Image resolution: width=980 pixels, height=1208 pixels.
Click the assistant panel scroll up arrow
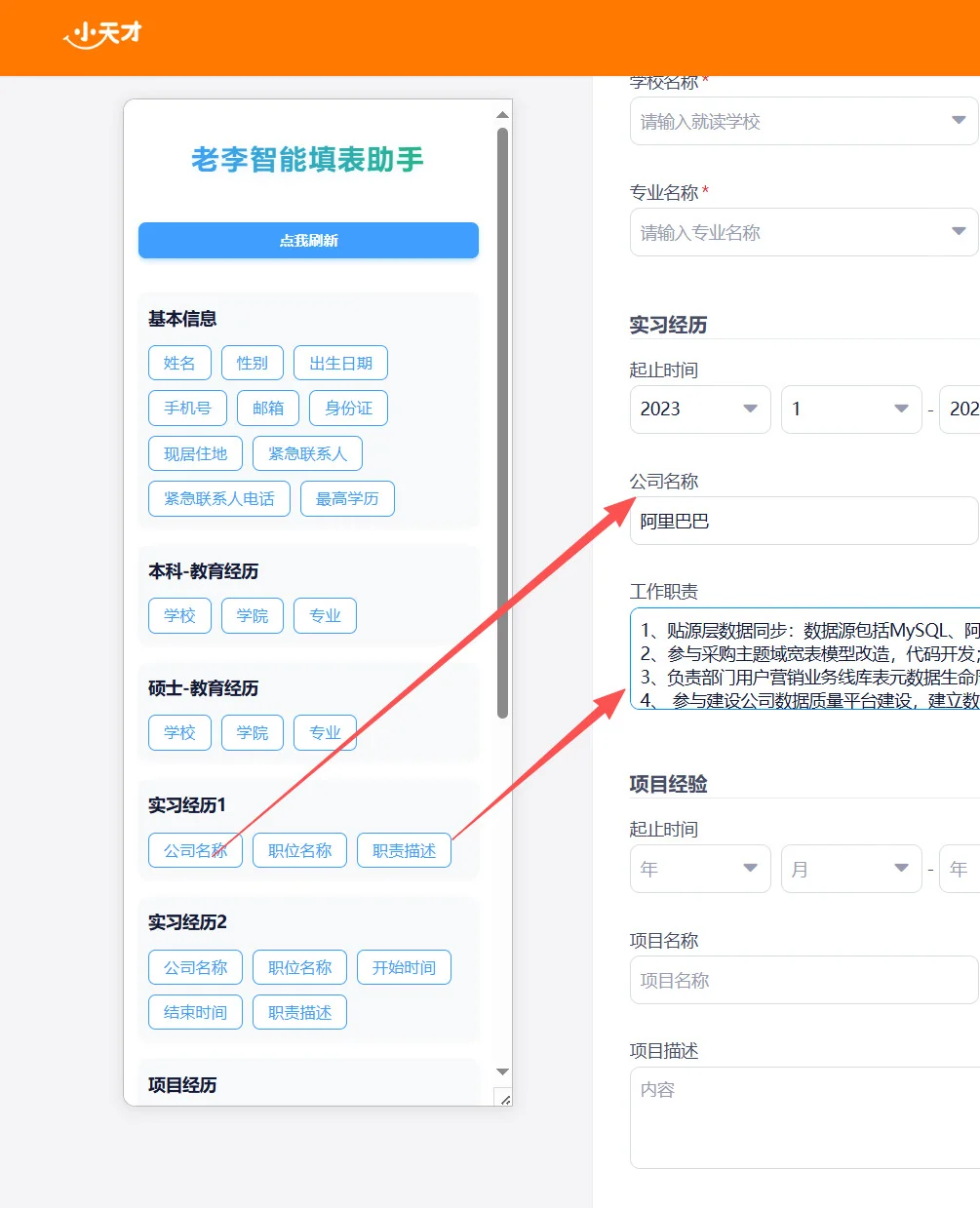[503, 114]
